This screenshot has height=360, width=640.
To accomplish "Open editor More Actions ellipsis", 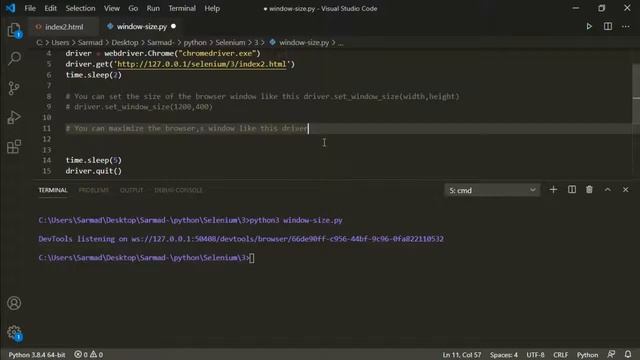I will (x=626, y=27).
